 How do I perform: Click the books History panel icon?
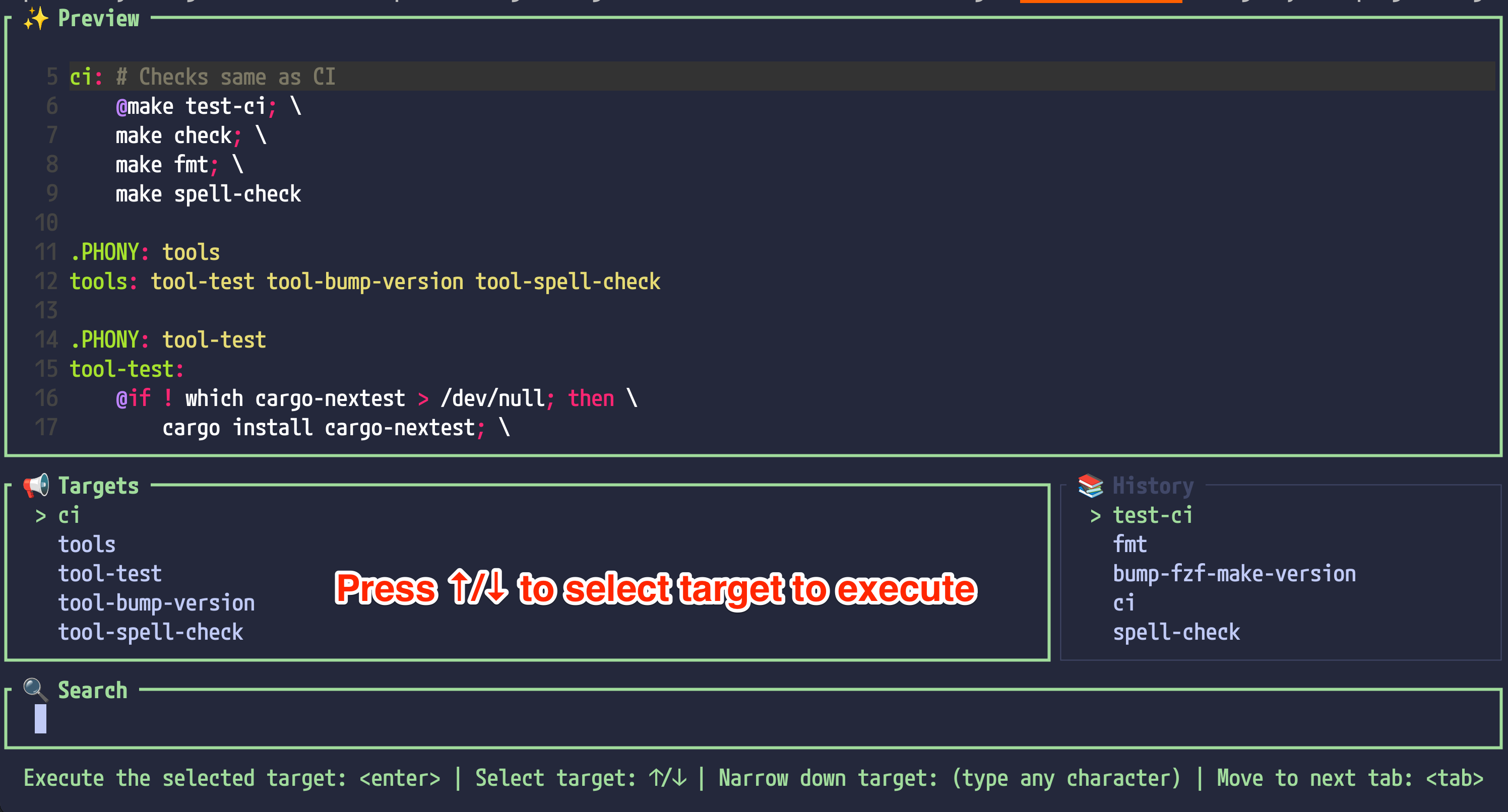pyautogui.click(x=1090, y=486)
